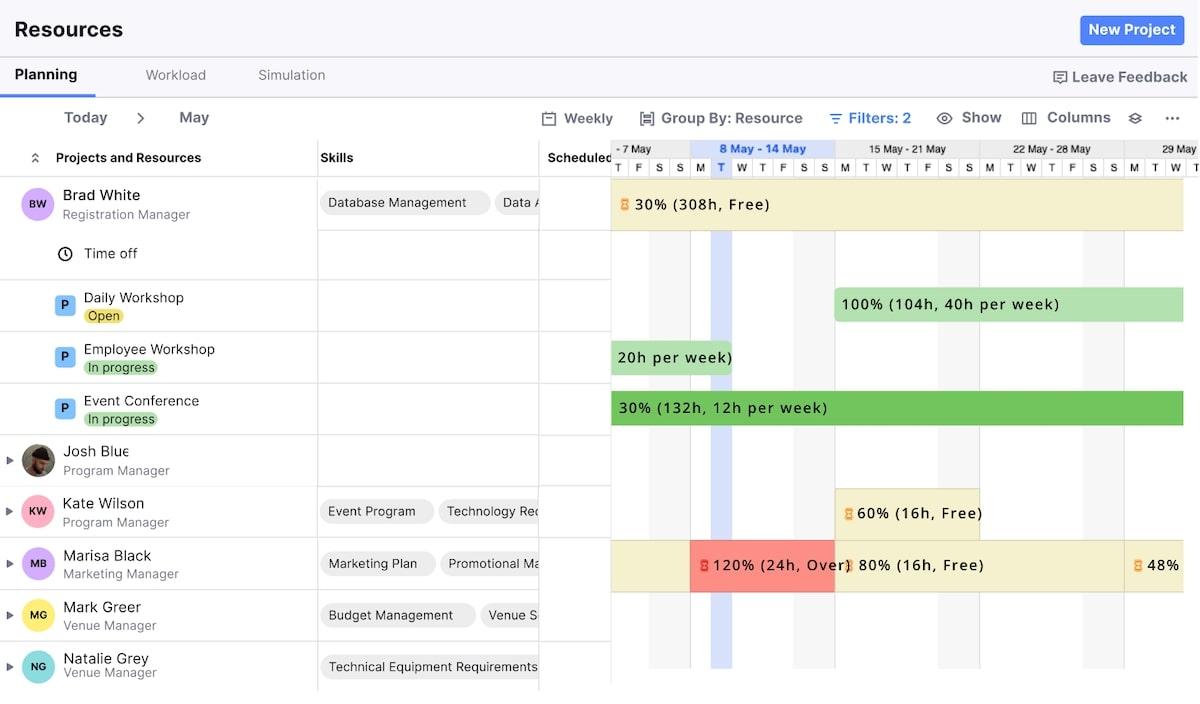
Task: Switch to the Workload tab
Action: pyautogui.click(x=175, y=75)
